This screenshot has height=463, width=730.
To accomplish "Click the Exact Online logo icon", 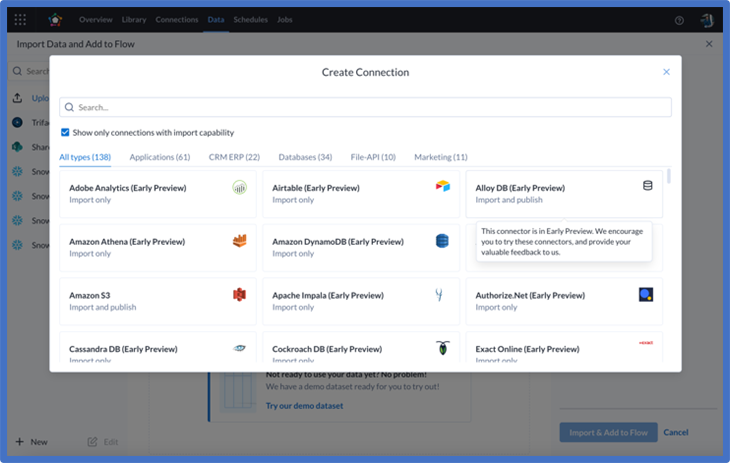I will [x=646, y=343].
